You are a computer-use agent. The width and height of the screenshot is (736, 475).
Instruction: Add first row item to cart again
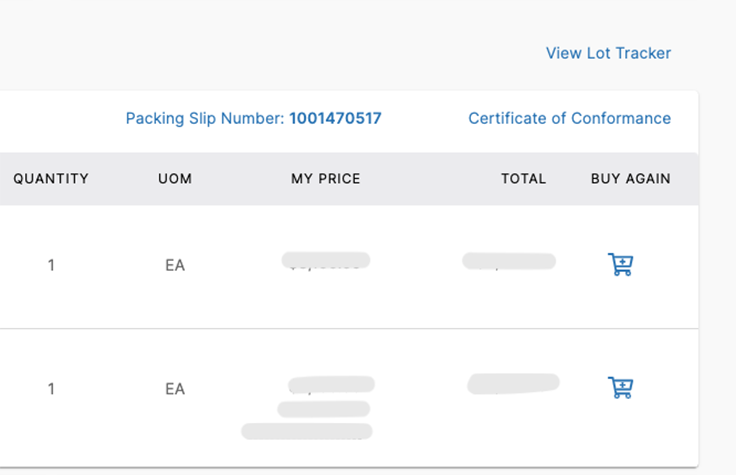[x=620, y=265]
